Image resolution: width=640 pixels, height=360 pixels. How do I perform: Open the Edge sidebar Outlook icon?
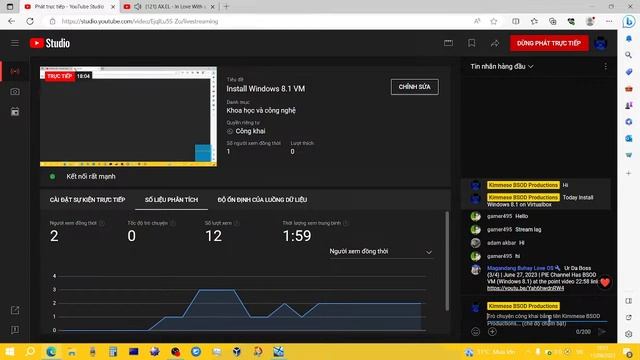[629, 139]
